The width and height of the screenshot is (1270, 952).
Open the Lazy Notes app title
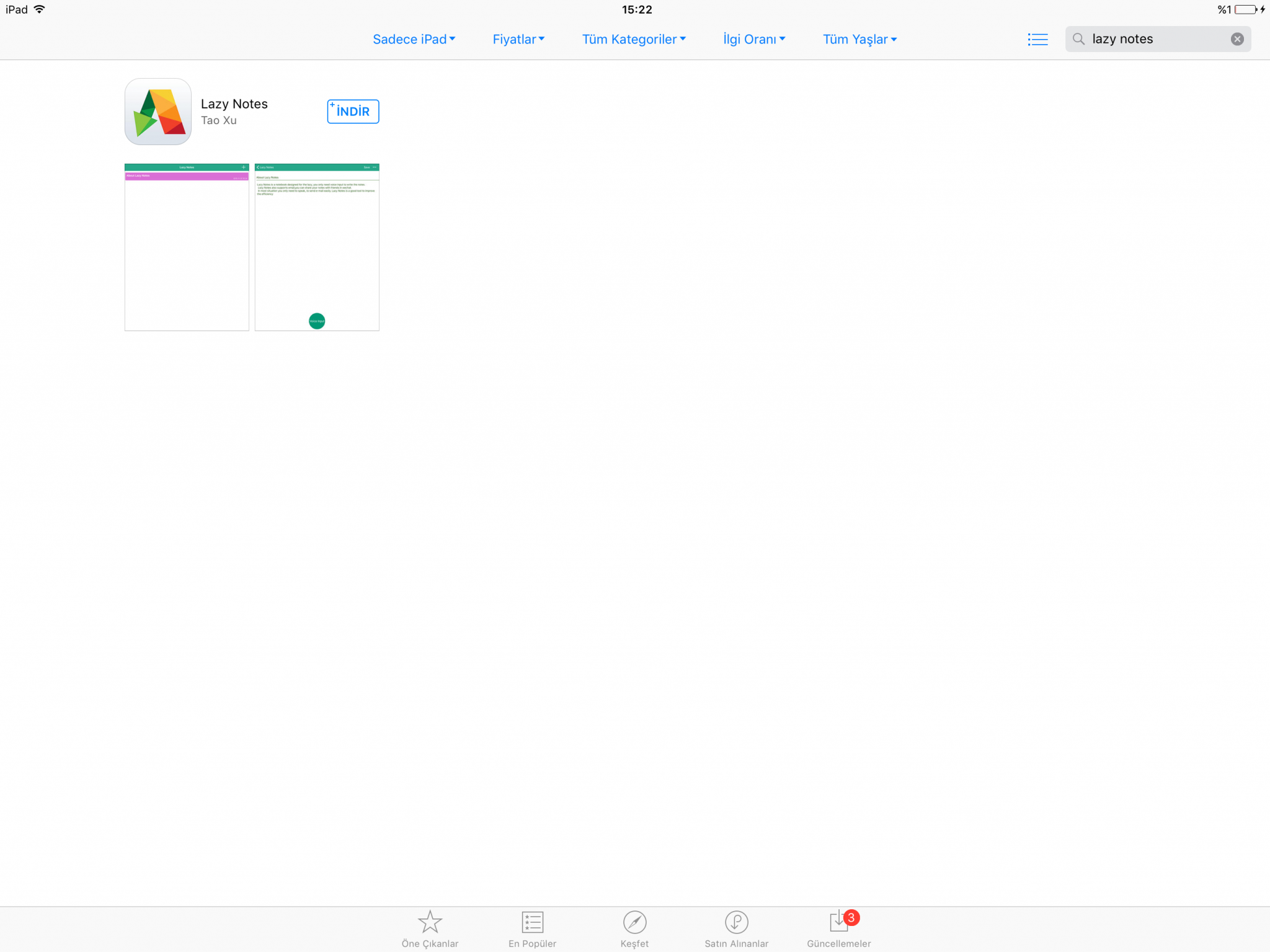tap(234, 104)
